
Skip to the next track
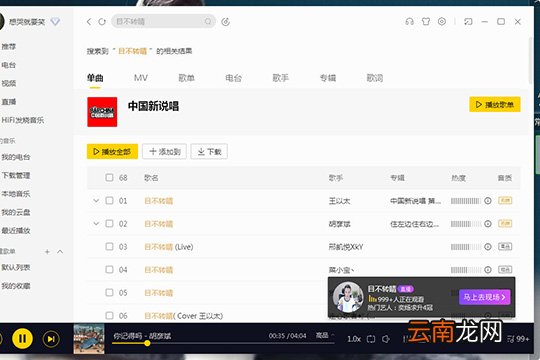[51, 339]
